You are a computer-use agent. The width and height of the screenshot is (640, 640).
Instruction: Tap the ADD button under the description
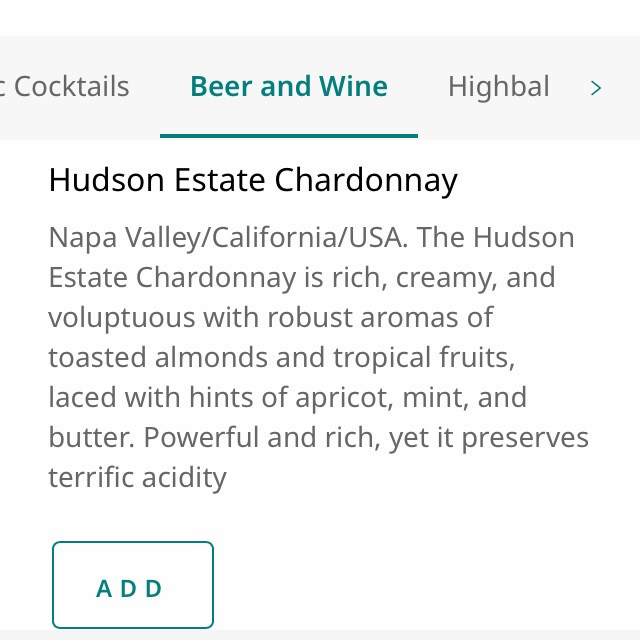[132, 586]
